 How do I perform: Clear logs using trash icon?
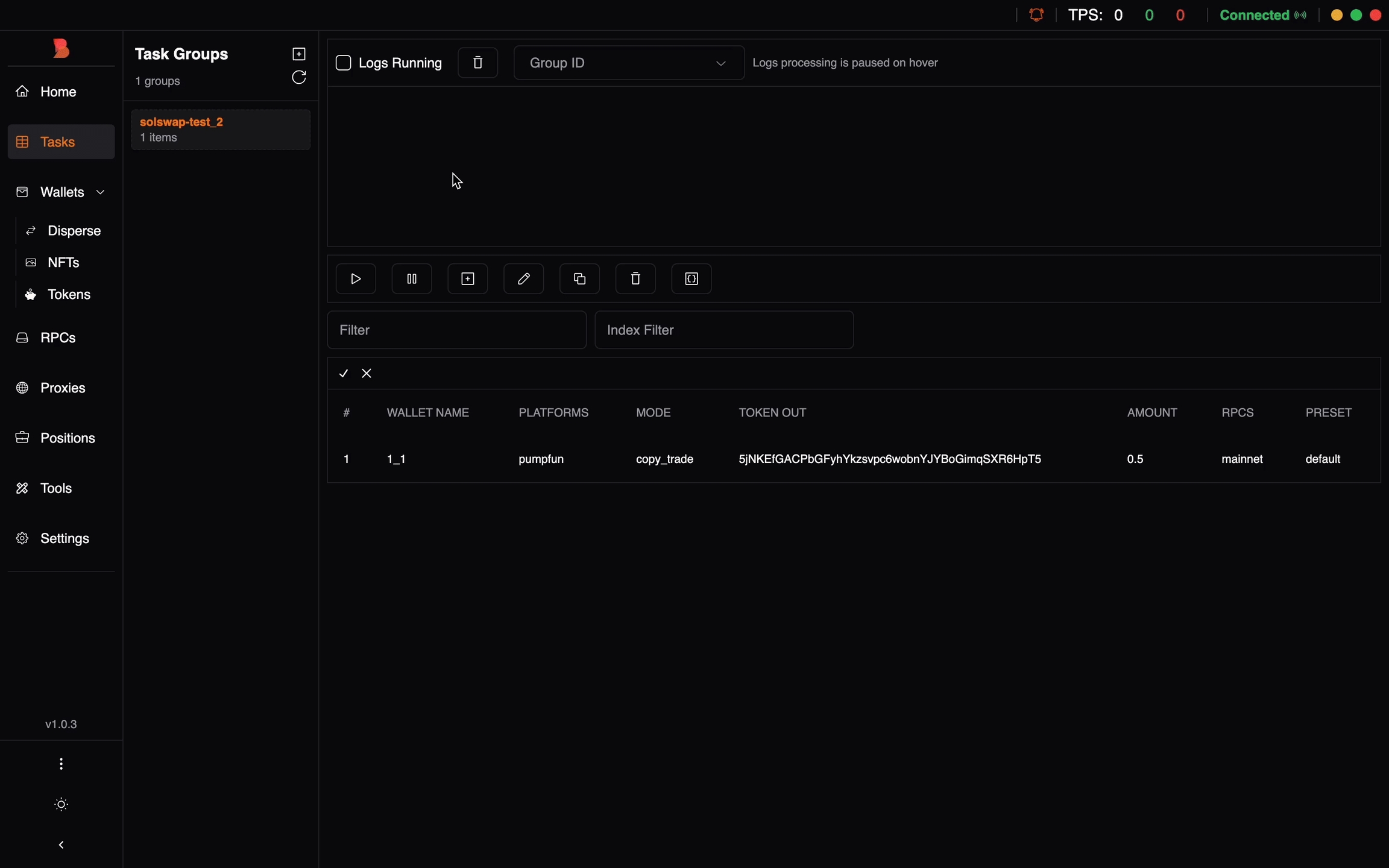477,63
